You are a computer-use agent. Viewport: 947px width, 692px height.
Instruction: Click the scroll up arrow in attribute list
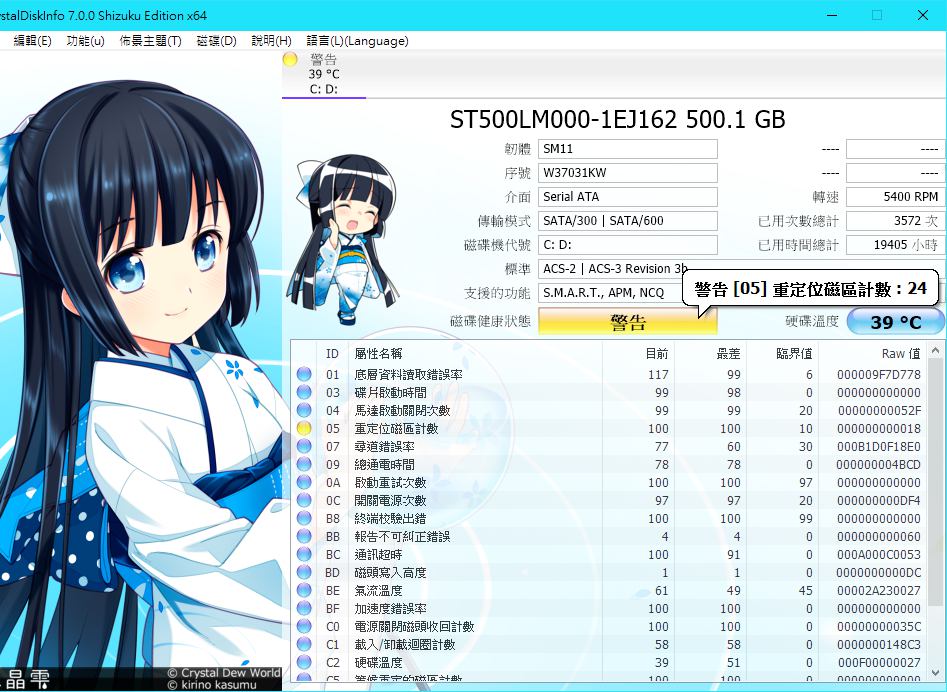pos(936,350)
